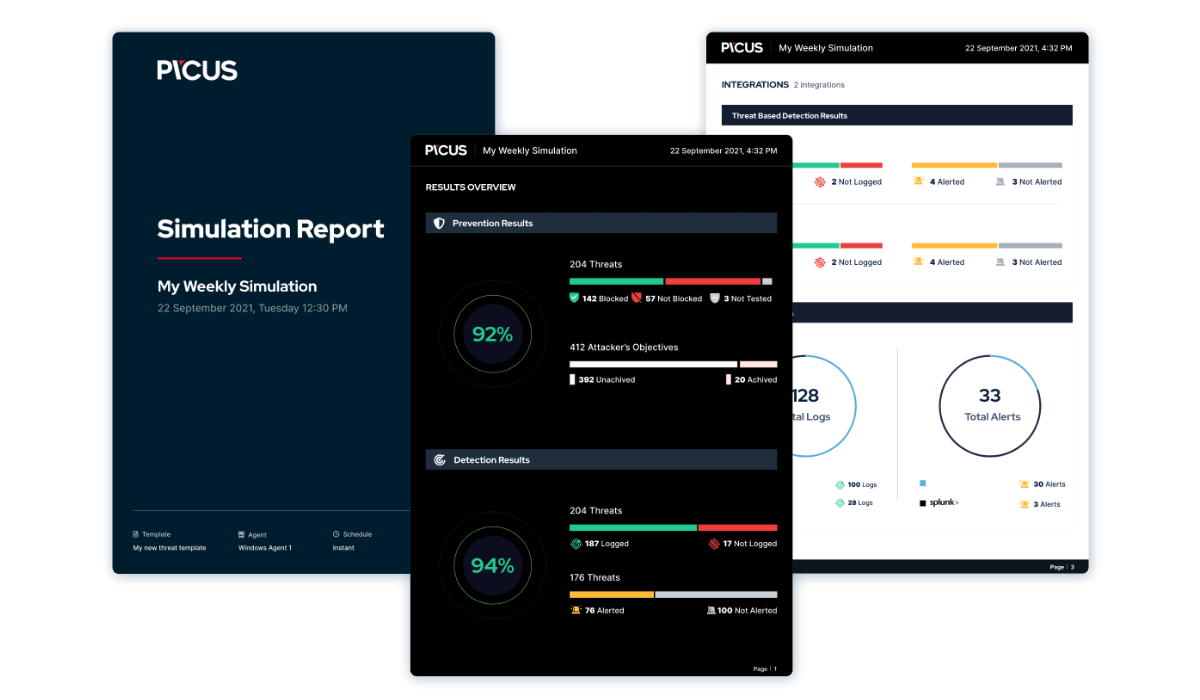
Task: Click the Picus logo on the cover page
Action: [x=197, y=70]
